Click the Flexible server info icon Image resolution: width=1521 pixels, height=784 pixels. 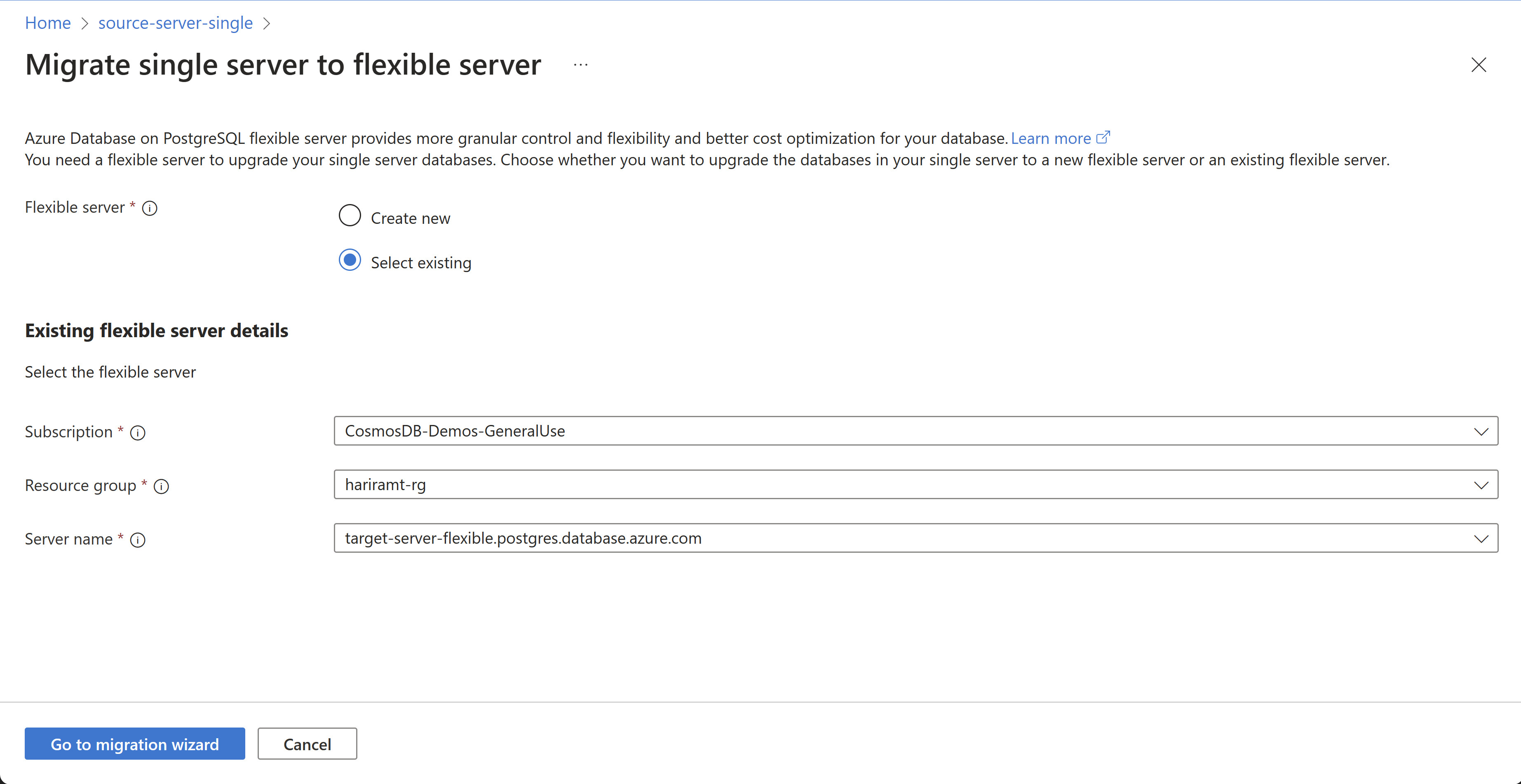[150, 208]
